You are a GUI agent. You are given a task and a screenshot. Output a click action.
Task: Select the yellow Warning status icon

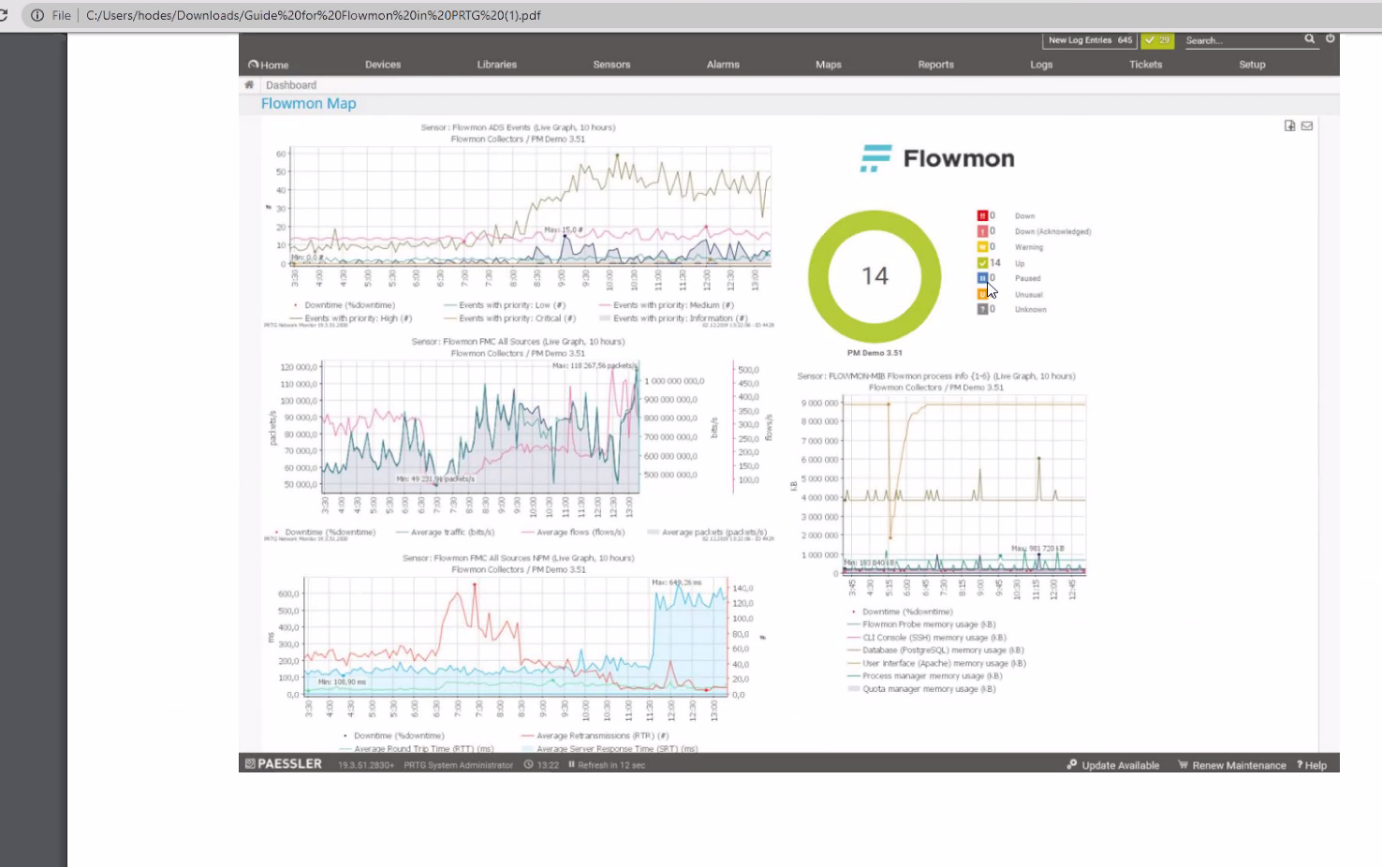pos(982,246)
